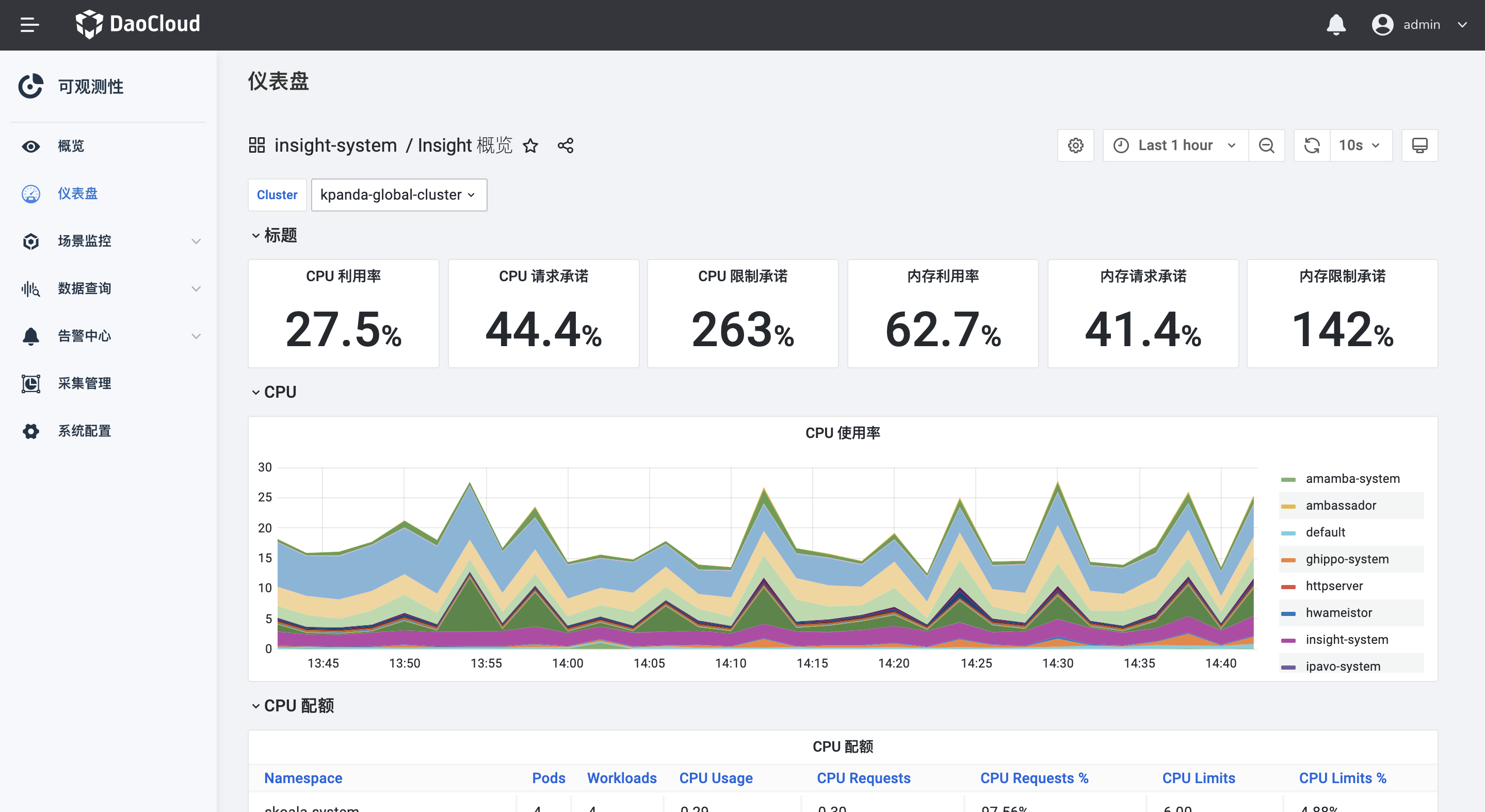The height and width of the screenshot is (812, 1485).
Task: Open 系统配置 via the sidebar gear icon
Action: [30, 430]
